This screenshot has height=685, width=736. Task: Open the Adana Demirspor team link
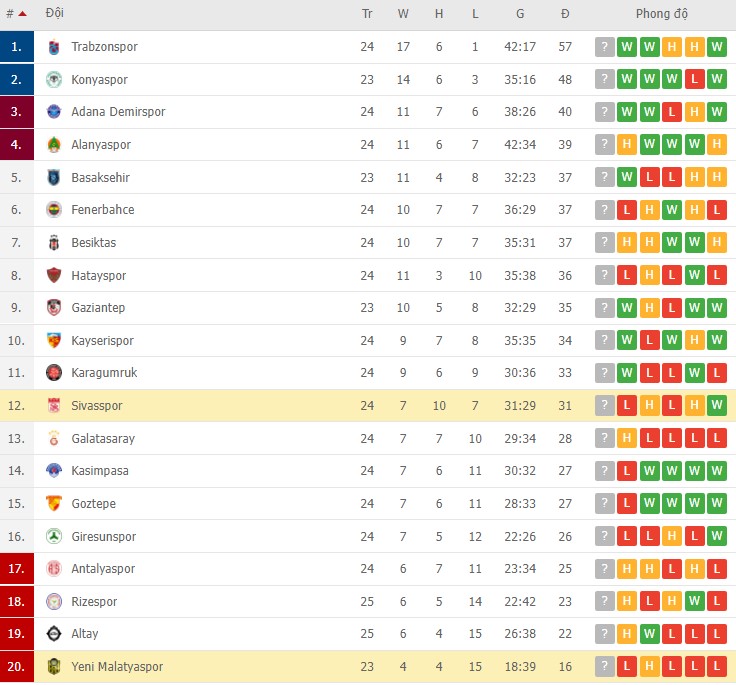click(x=118, y=112)
